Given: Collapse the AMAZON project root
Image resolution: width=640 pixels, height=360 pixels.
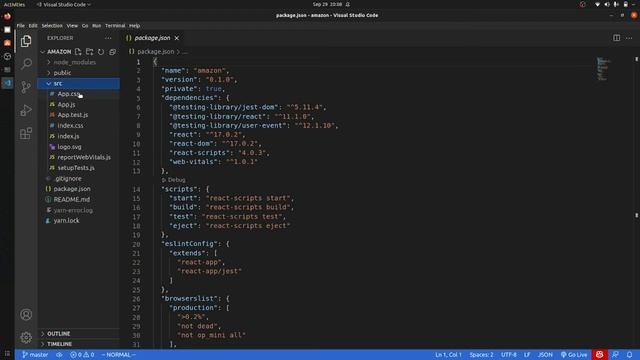Looking at the screenshot, I should click(59, 52).
